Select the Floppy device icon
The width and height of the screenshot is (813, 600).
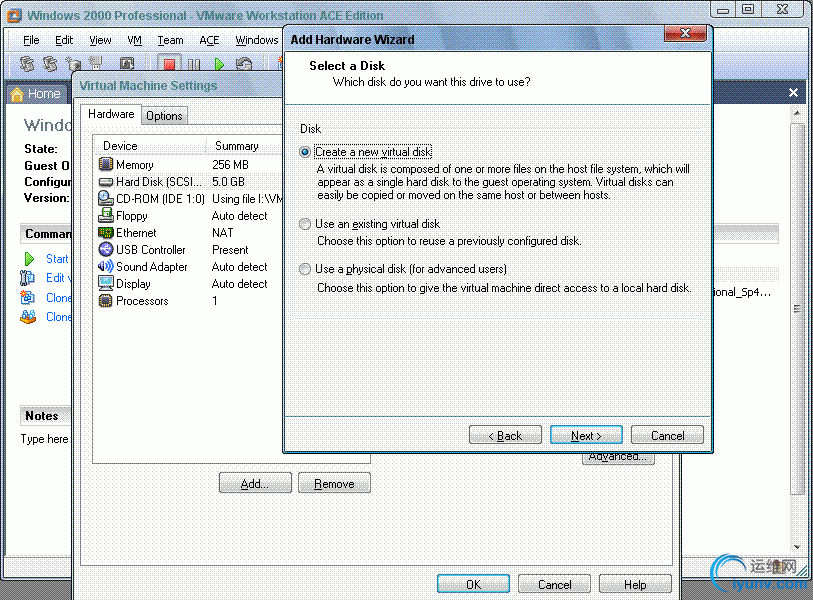coord(105,215)
